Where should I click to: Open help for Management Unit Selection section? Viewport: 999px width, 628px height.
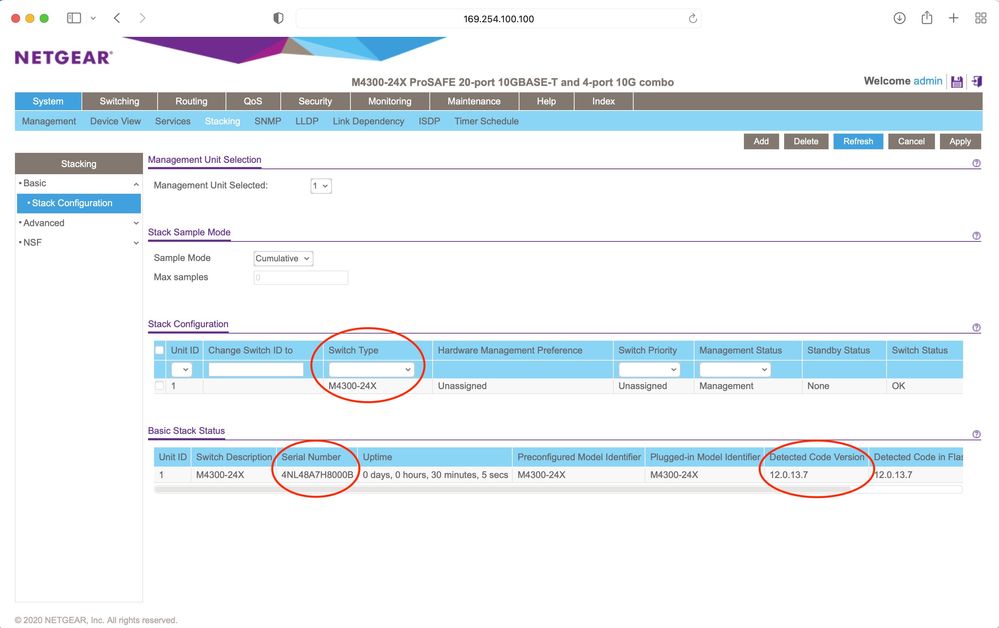tap(976, 163)
